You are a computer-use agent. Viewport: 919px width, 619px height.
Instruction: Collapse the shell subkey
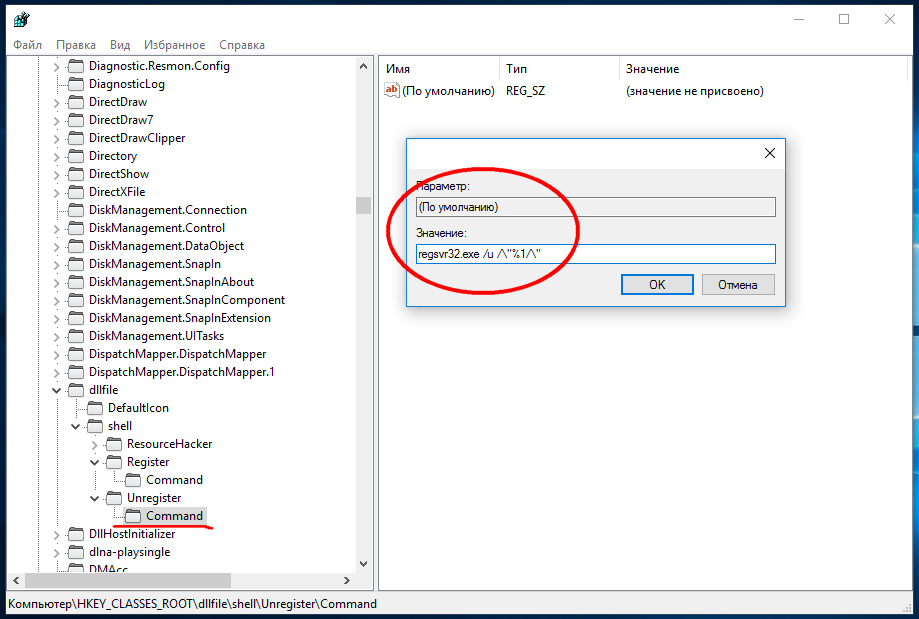[x=76, y=426]
